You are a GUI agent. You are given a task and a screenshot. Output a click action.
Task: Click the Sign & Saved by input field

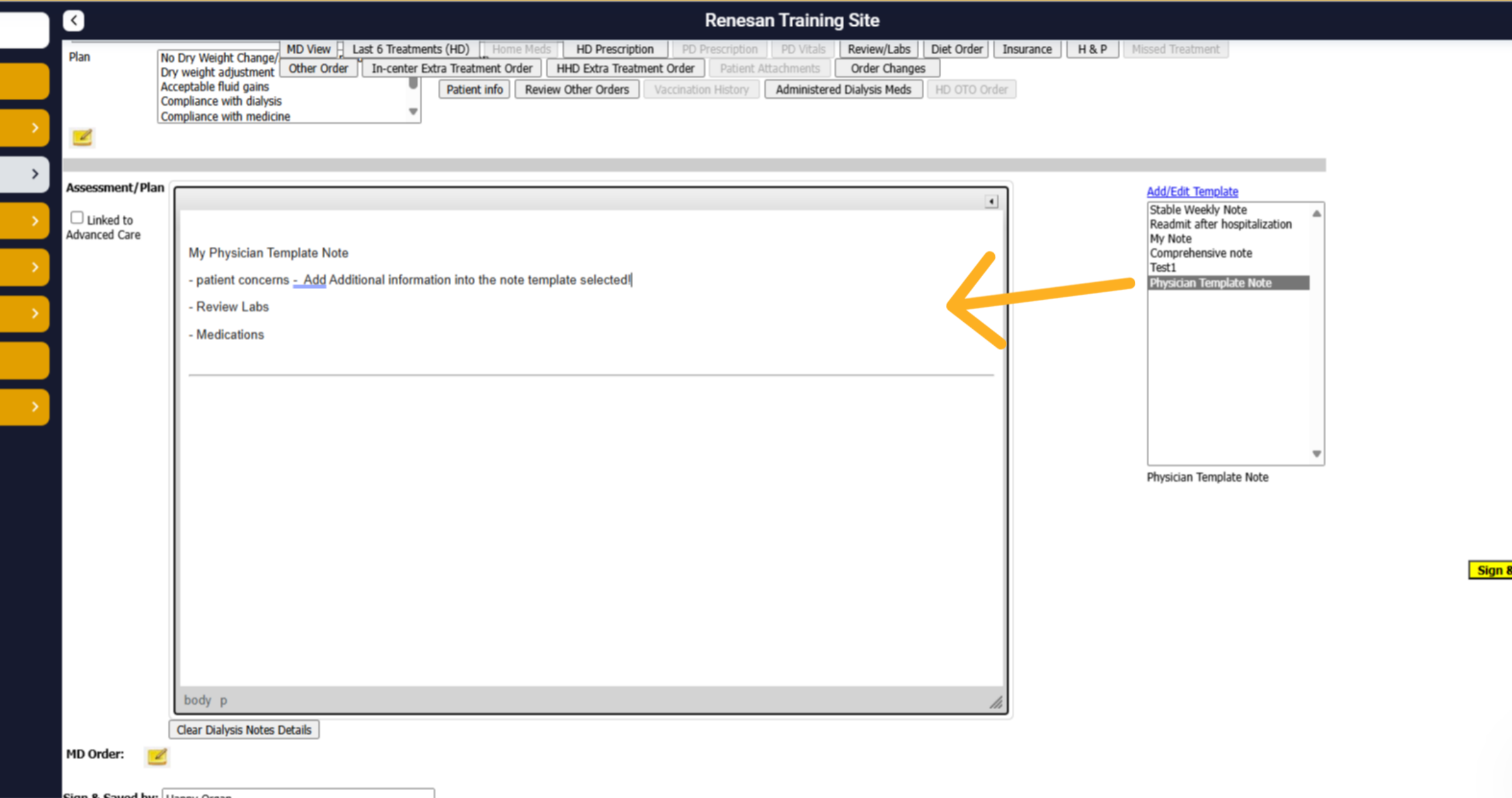click(x=298, y=794)
